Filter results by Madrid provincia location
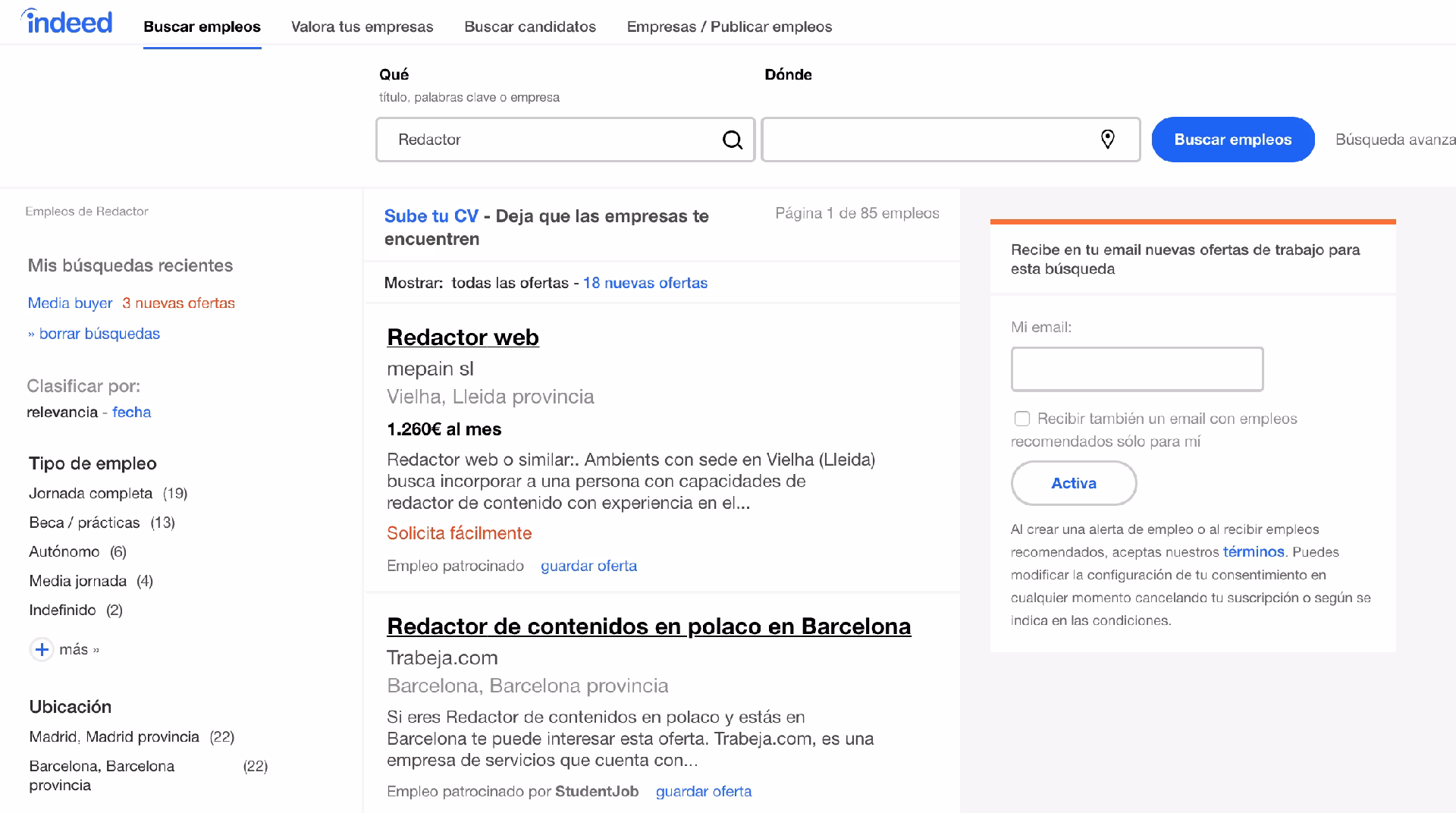Screen dimensions: 1456x813 click(x=113, y=736)
